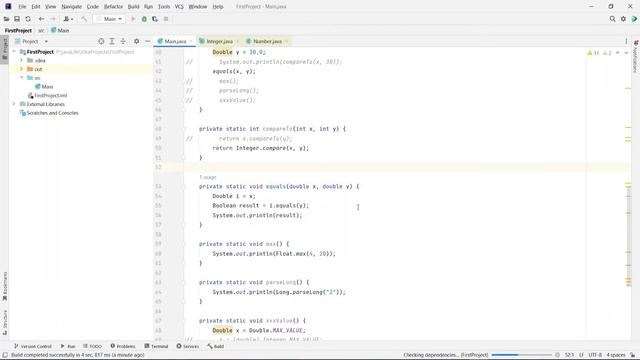Open the Refactor menu
Screen dimensions: 640x360
(x=113, y=7)
